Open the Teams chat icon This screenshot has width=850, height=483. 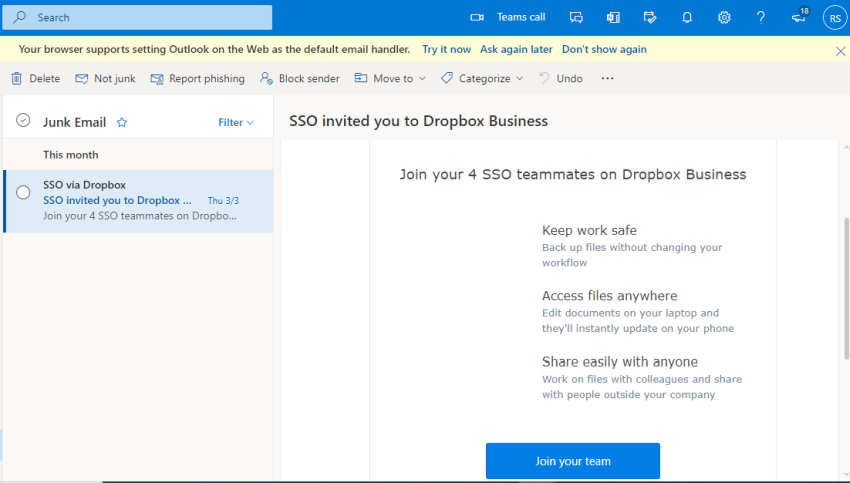click(x=576, y=17)
